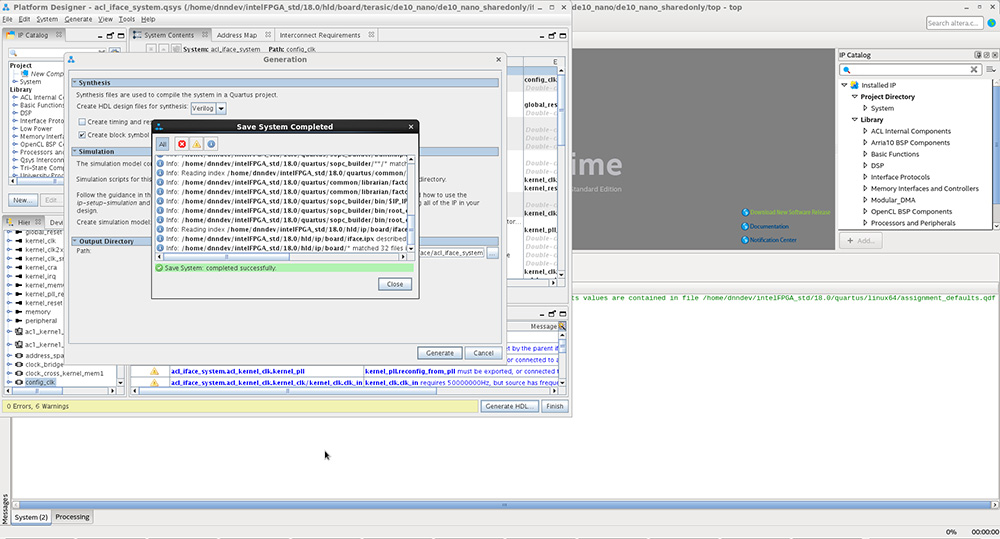Collapse the Output Directory section
The image size is (1000, 539).
[75, 242]
